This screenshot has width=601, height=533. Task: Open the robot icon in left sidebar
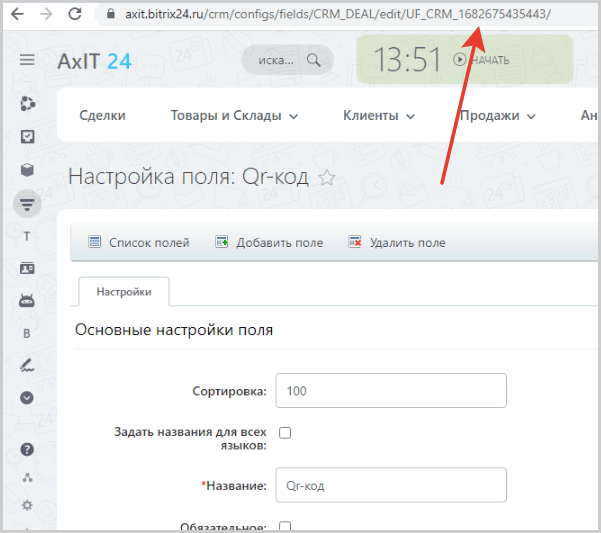coord(27,301)
